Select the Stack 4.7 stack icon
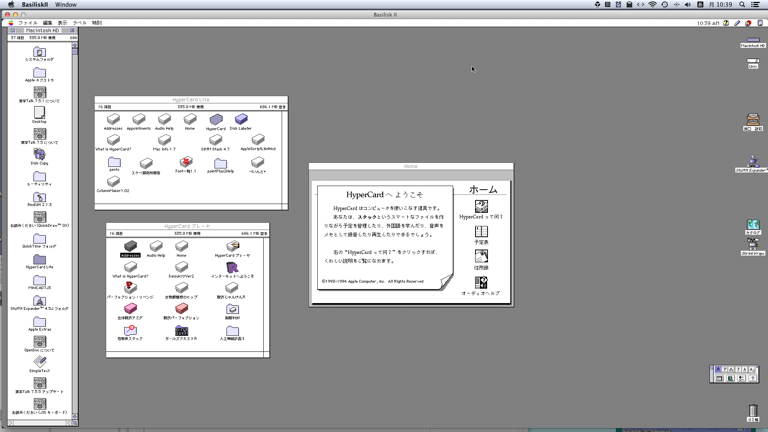Screen dimensions: 768x432 pos(216,140)
